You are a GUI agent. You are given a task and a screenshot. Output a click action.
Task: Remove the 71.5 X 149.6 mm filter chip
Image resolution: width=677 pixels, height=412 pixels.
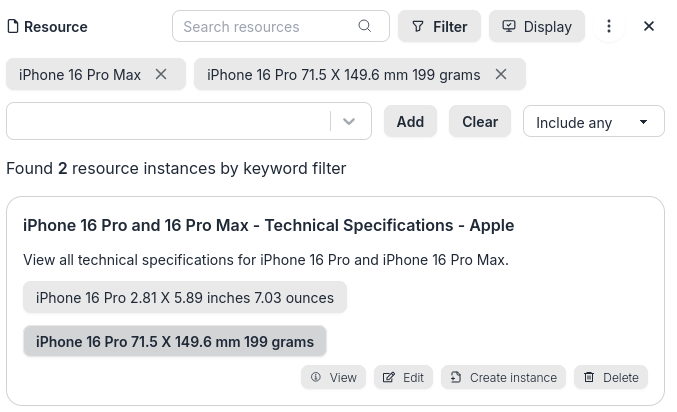coord(501,75)
